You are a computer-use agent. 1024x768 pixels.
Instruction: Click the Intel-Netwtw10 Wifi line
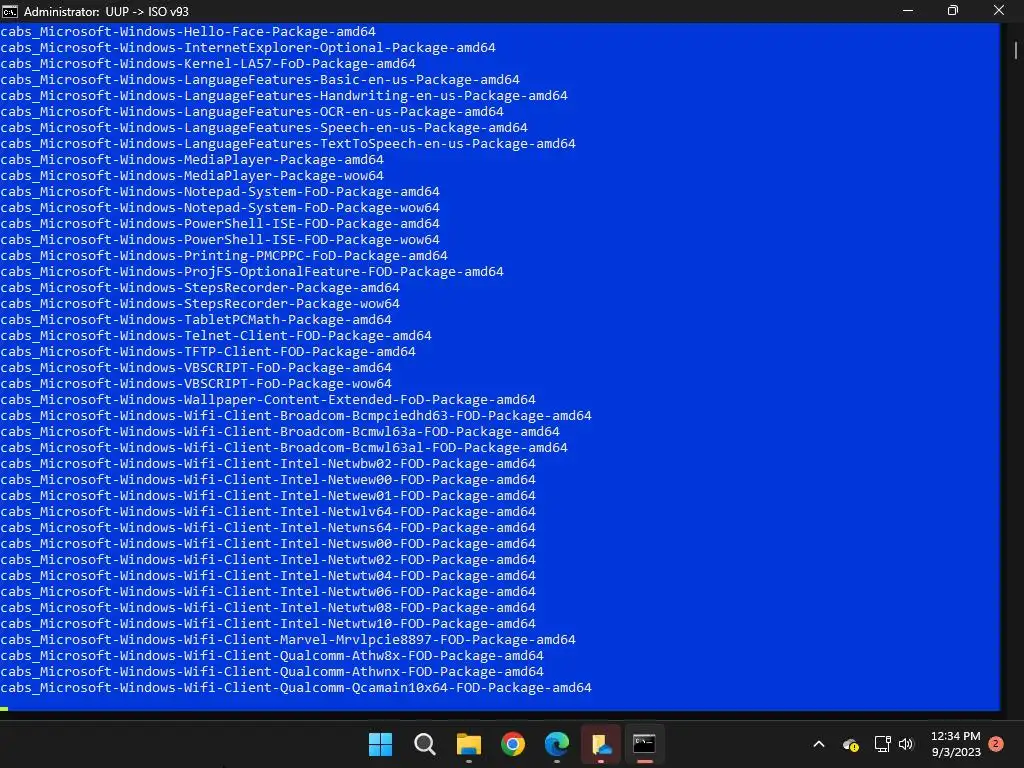[x=268, y=624]
